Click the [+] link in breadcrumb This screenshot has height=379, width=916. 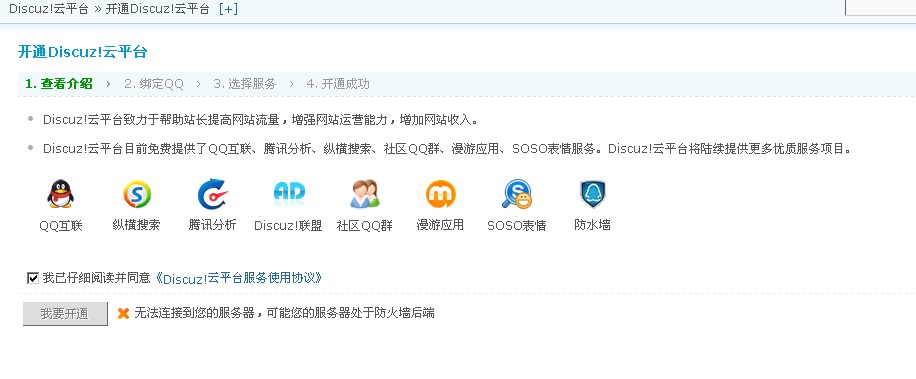click(x=227, y=9)
